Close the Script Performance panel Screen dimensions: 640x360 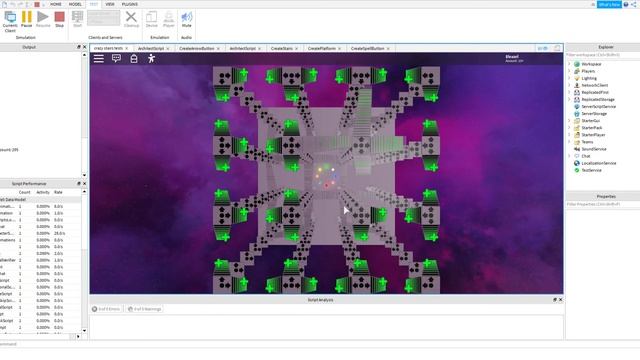[x=84, y=184]
